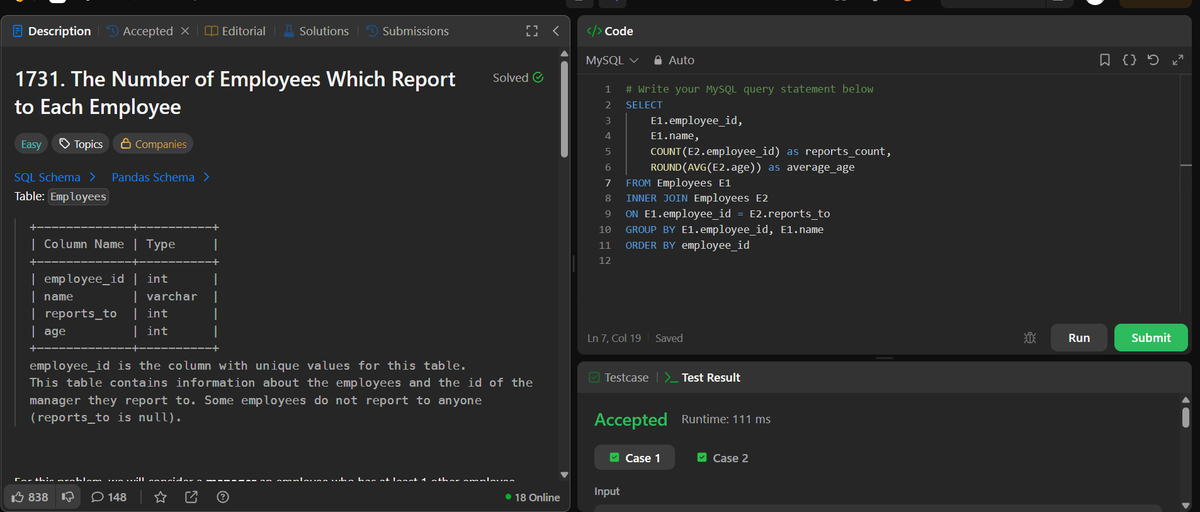Close the Accepted tab
The image size is (1200, 512).
pyautogui.click(x=185, y=31)
